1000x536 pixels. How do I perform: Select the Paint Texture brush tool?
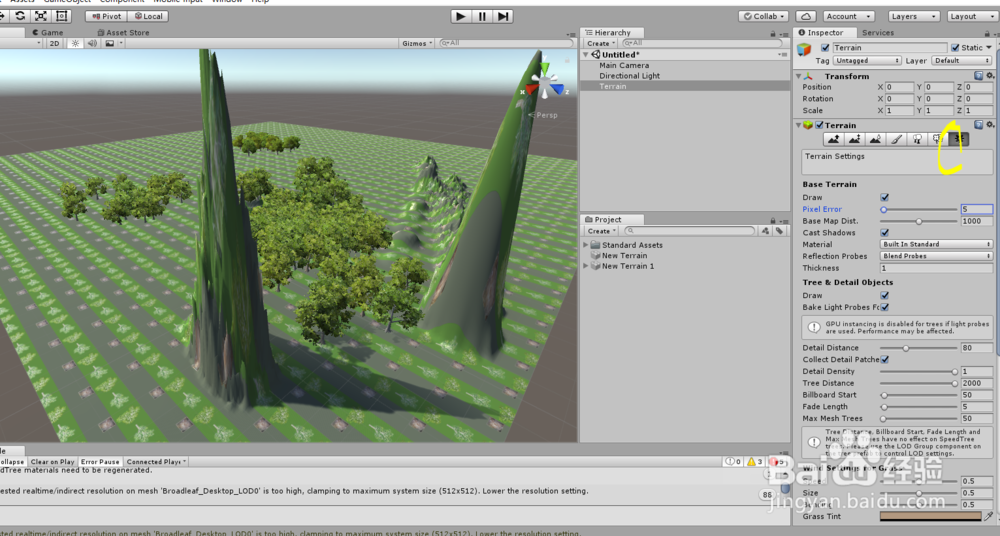896,139
